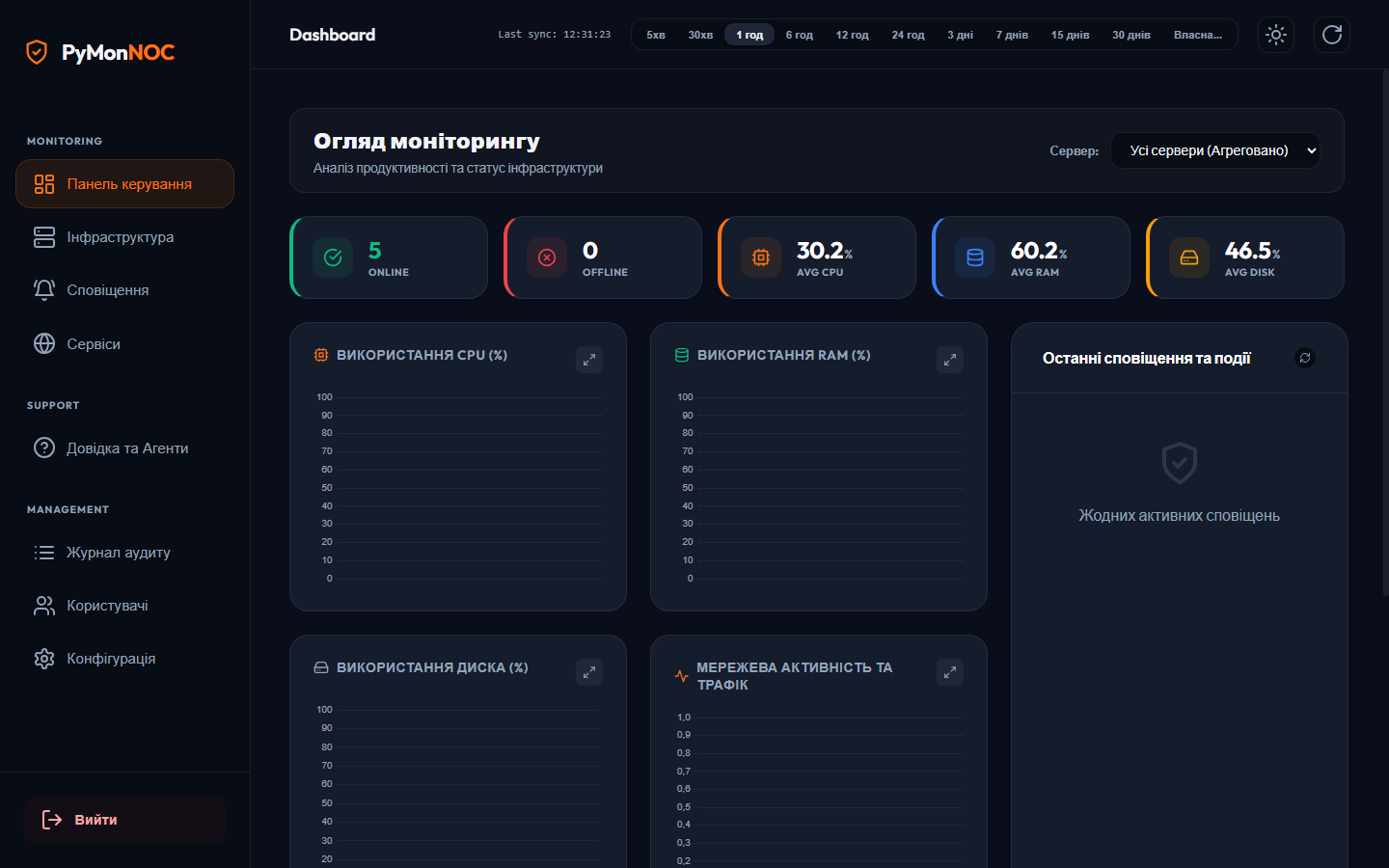
Task: Click the Сповіщення bell icon
Action: (x=44, y=290)
